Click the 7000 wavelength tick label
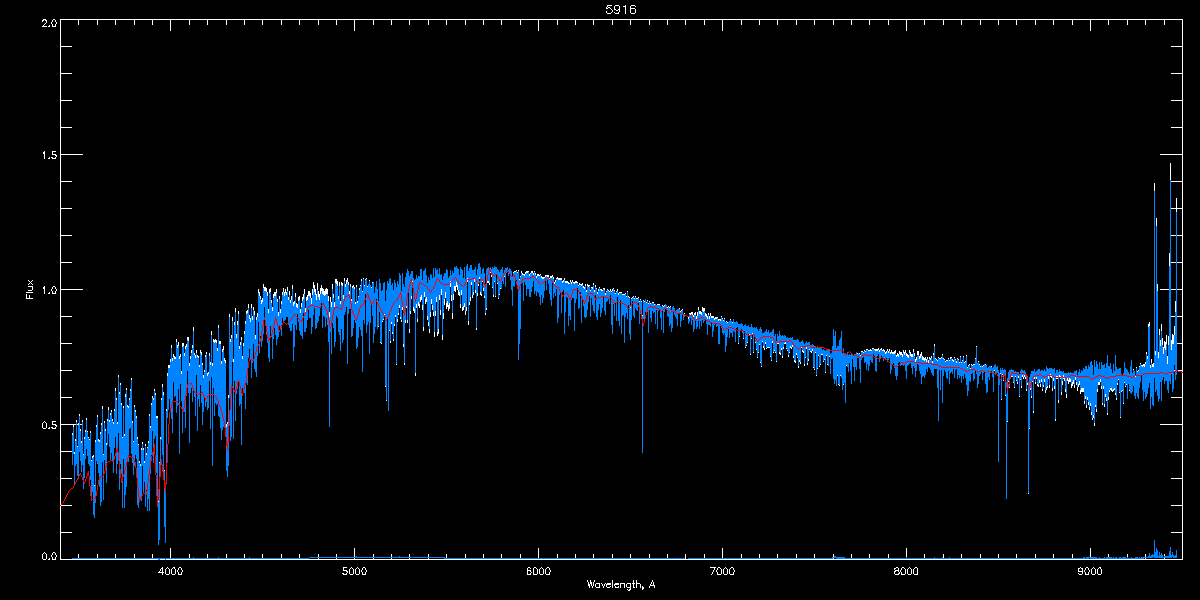The width and height of the screenshot is (1200, 600). pos(722,572)
